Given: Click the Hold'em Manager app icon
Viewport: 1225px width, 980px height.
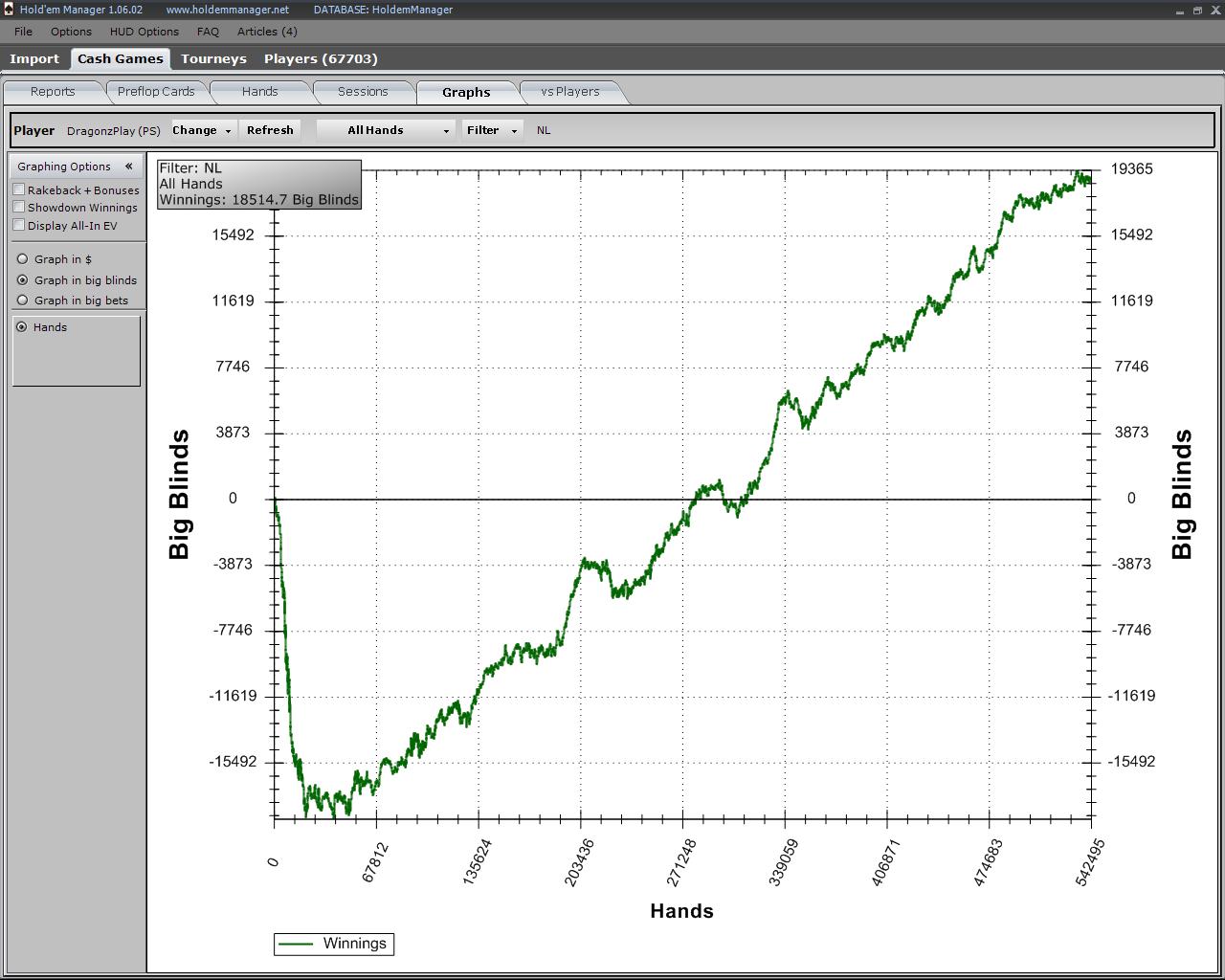Looking at the screenshot, I should (9, 10).
